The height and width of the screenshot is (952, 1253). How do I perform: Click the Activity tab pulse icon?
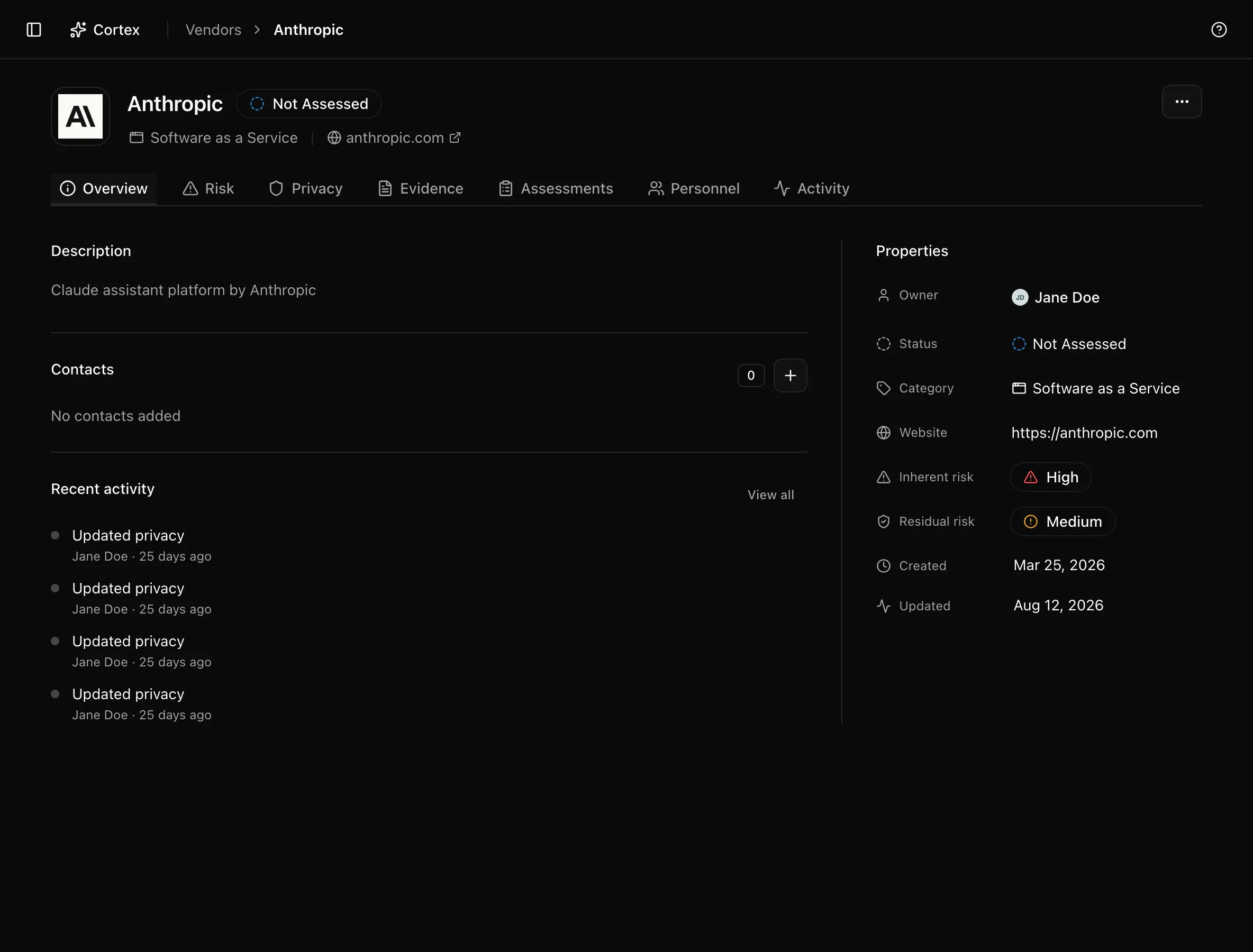coord(782,189)
